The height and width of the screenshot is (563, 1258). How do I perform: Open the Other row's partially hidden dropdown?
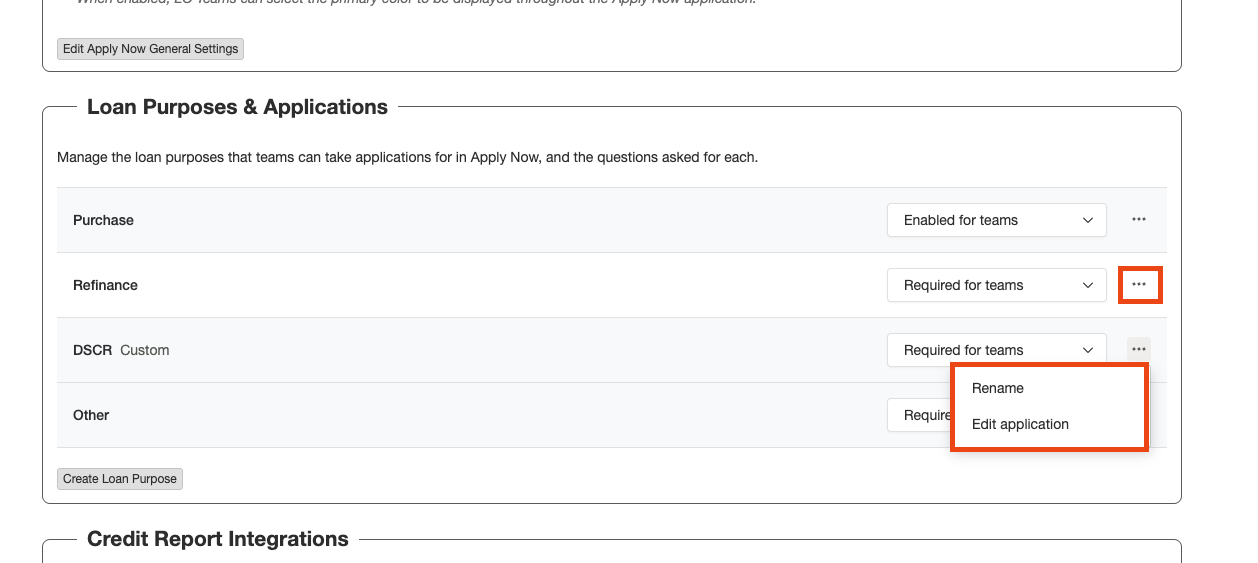(918, 415)
